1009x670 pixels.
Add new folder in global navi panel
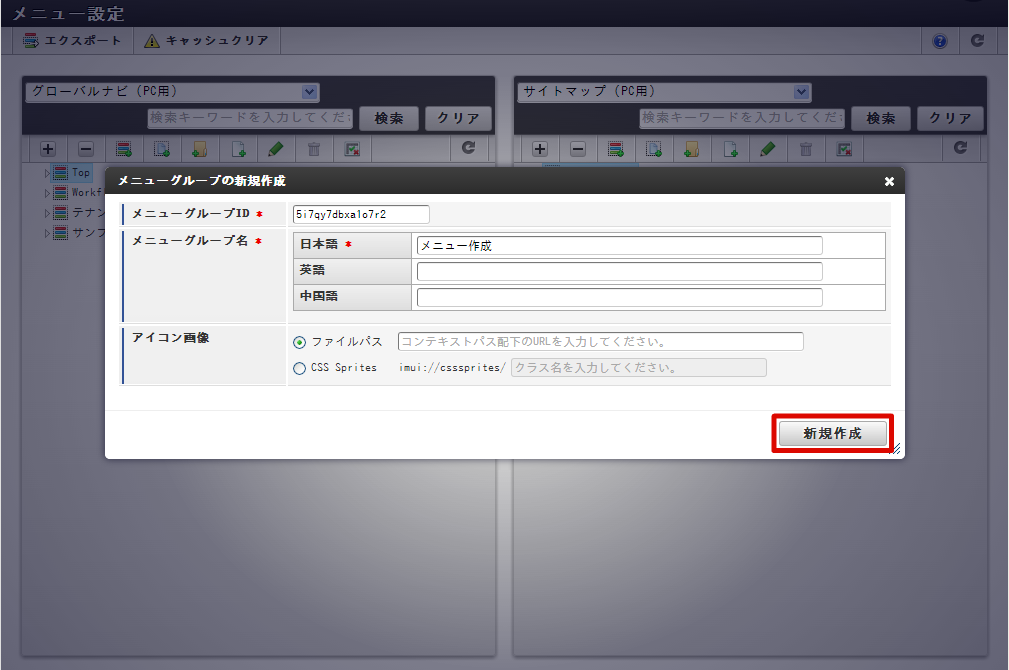click(199, 149)
